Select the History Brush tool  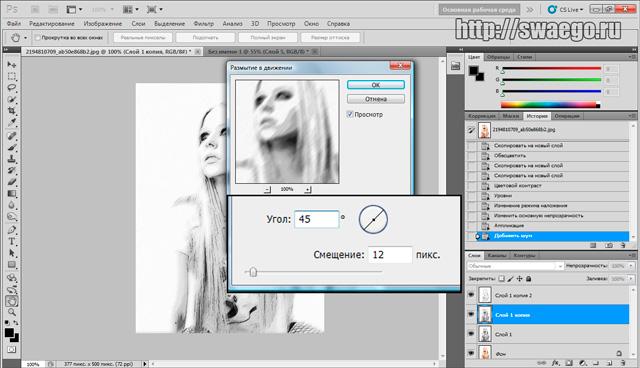tap(11, 170)
